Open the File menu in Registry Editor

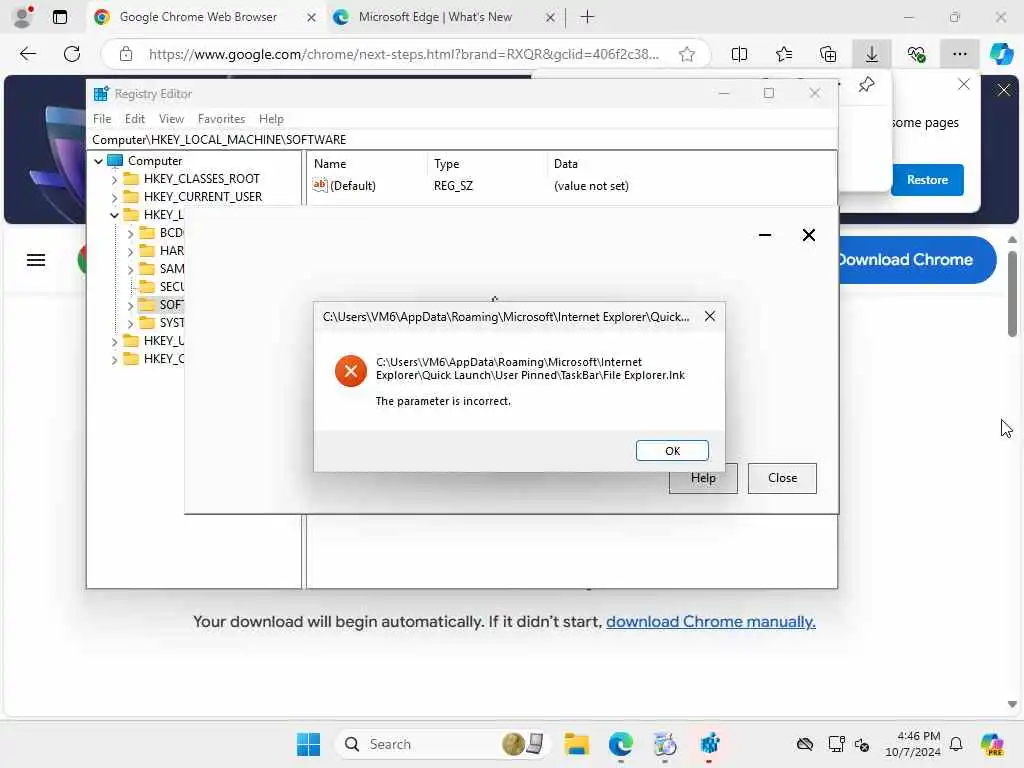point(102,119)
